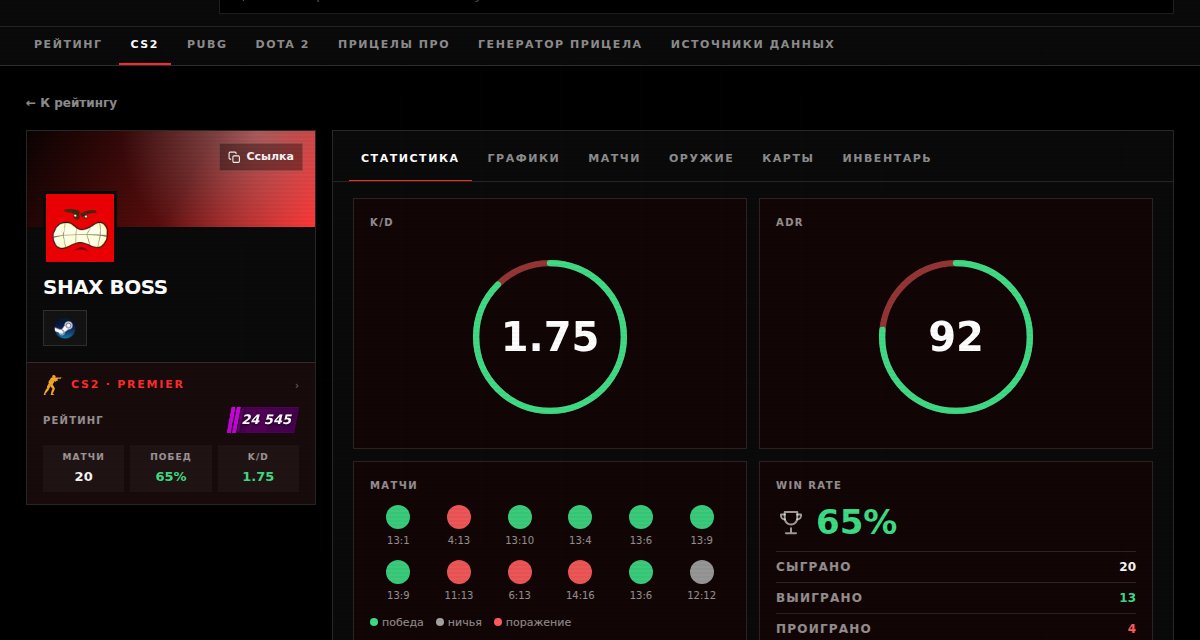Screen dimensions: 1200x640
Task: Open the CS2 navigation tab
Action: 145,44
